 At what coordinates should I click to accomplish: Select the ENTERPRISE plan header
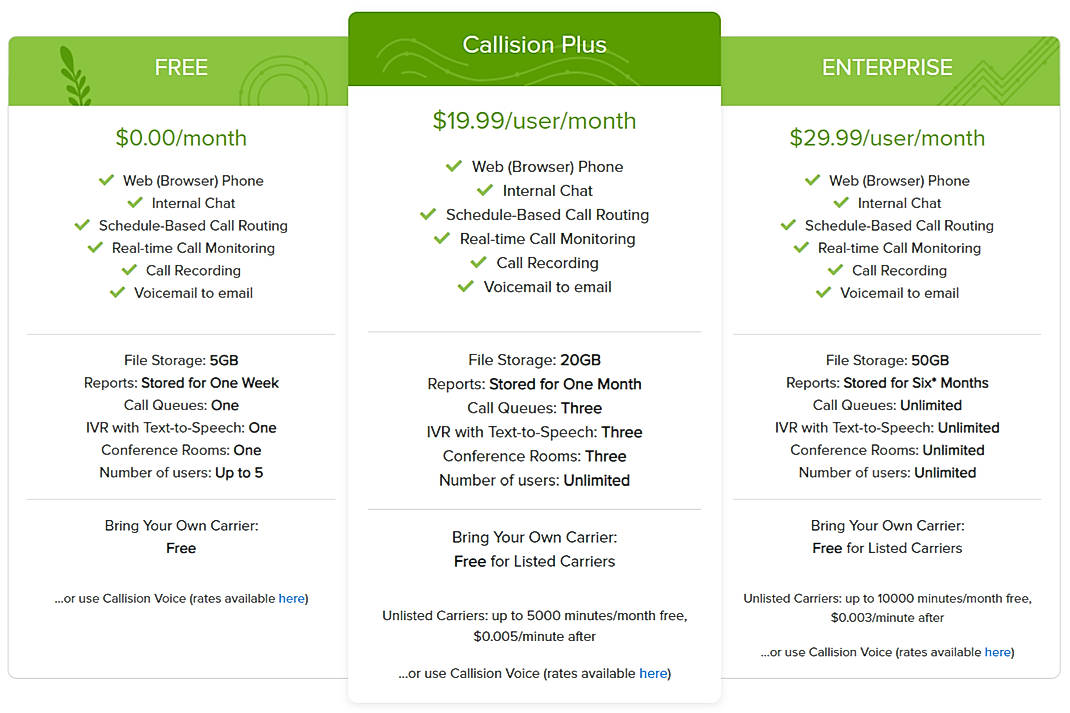887,68
